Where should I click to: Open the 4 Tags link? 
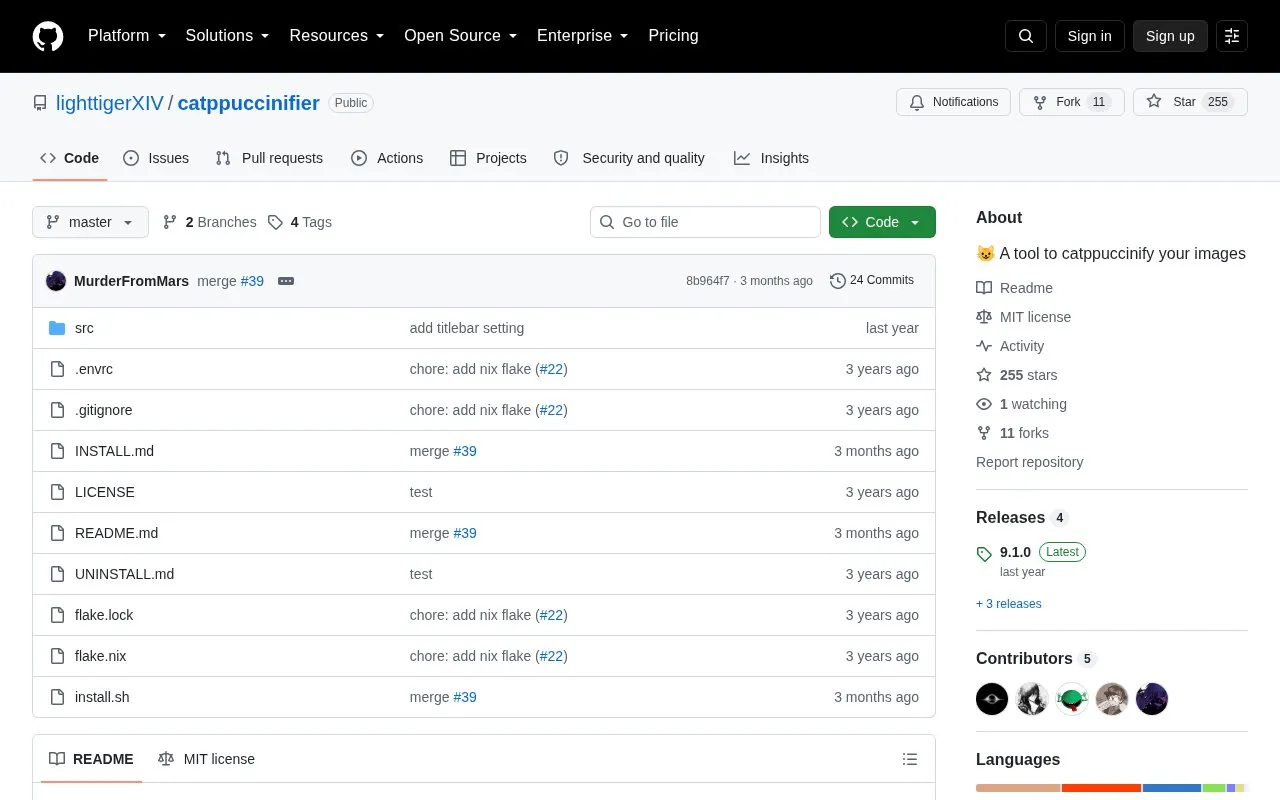[300, 222]
